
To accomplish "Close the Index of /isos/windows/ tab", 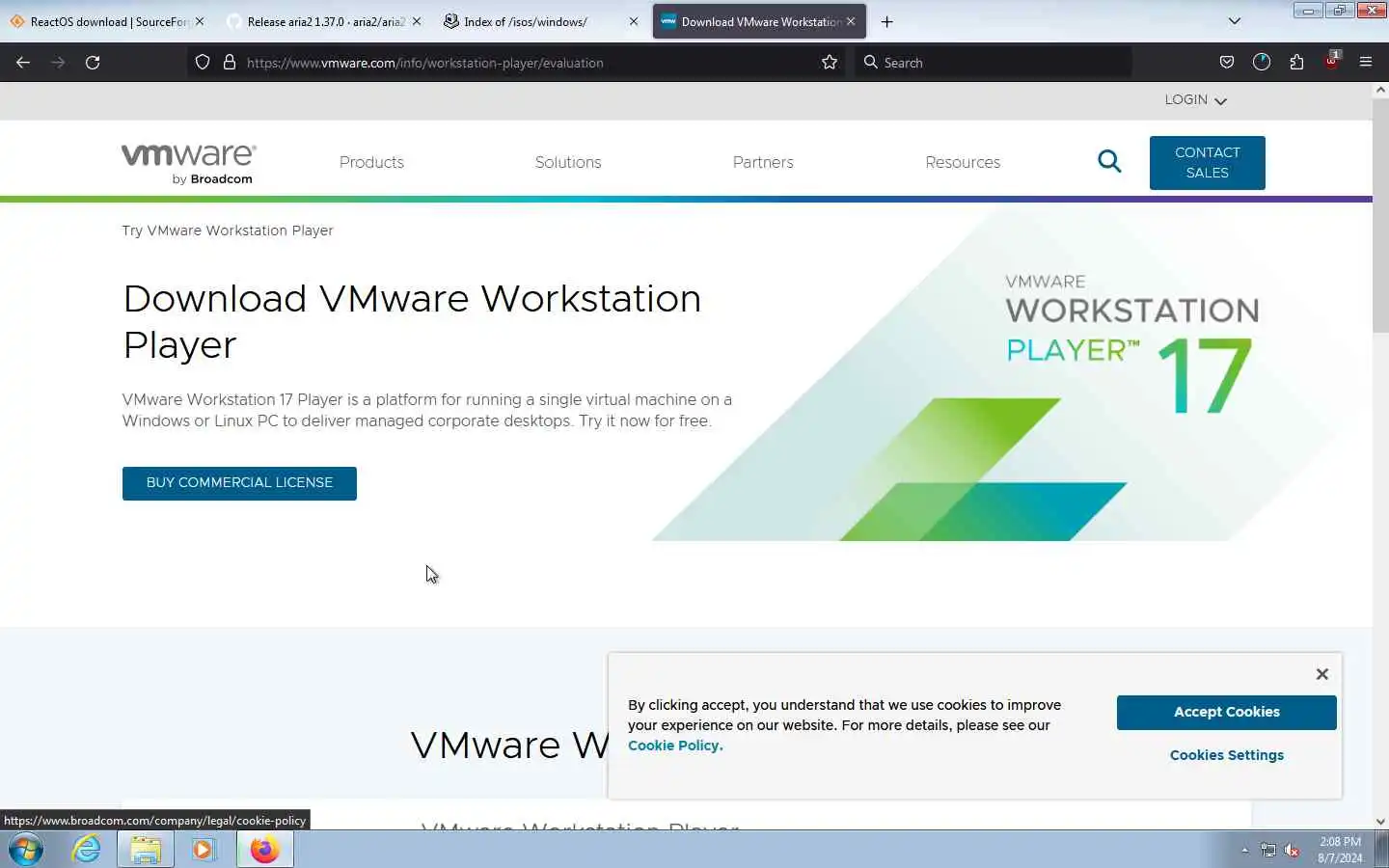I will click(x=633, y=21).
